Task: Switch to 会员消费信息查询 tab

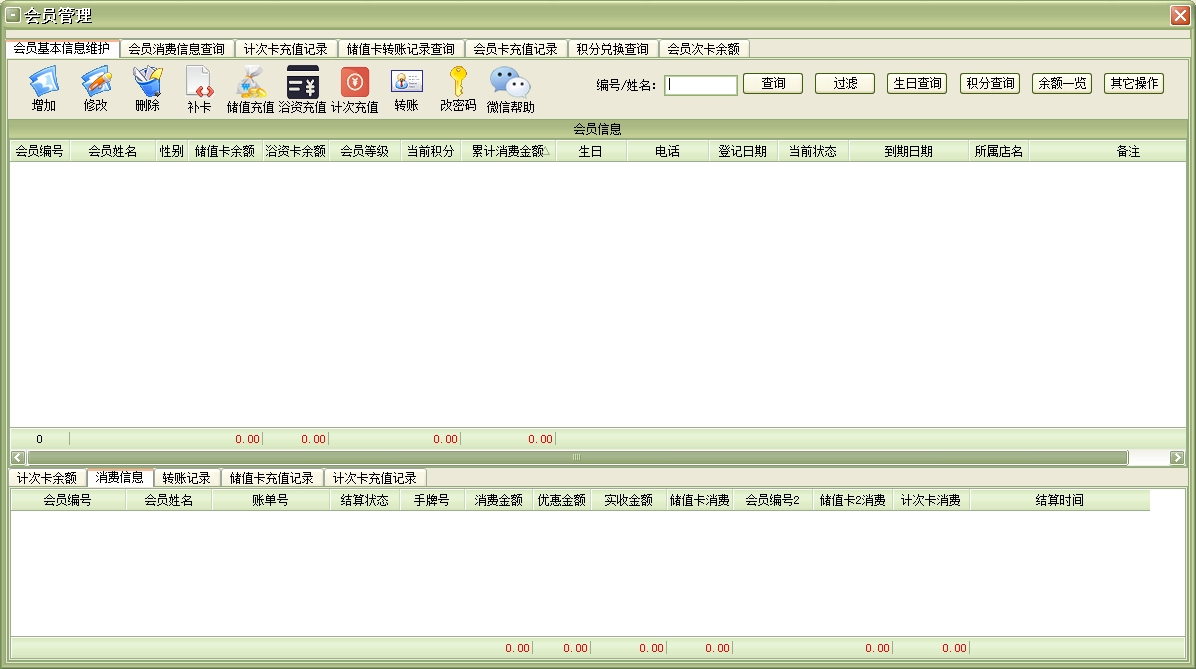Action: click(x=177, y=49)
